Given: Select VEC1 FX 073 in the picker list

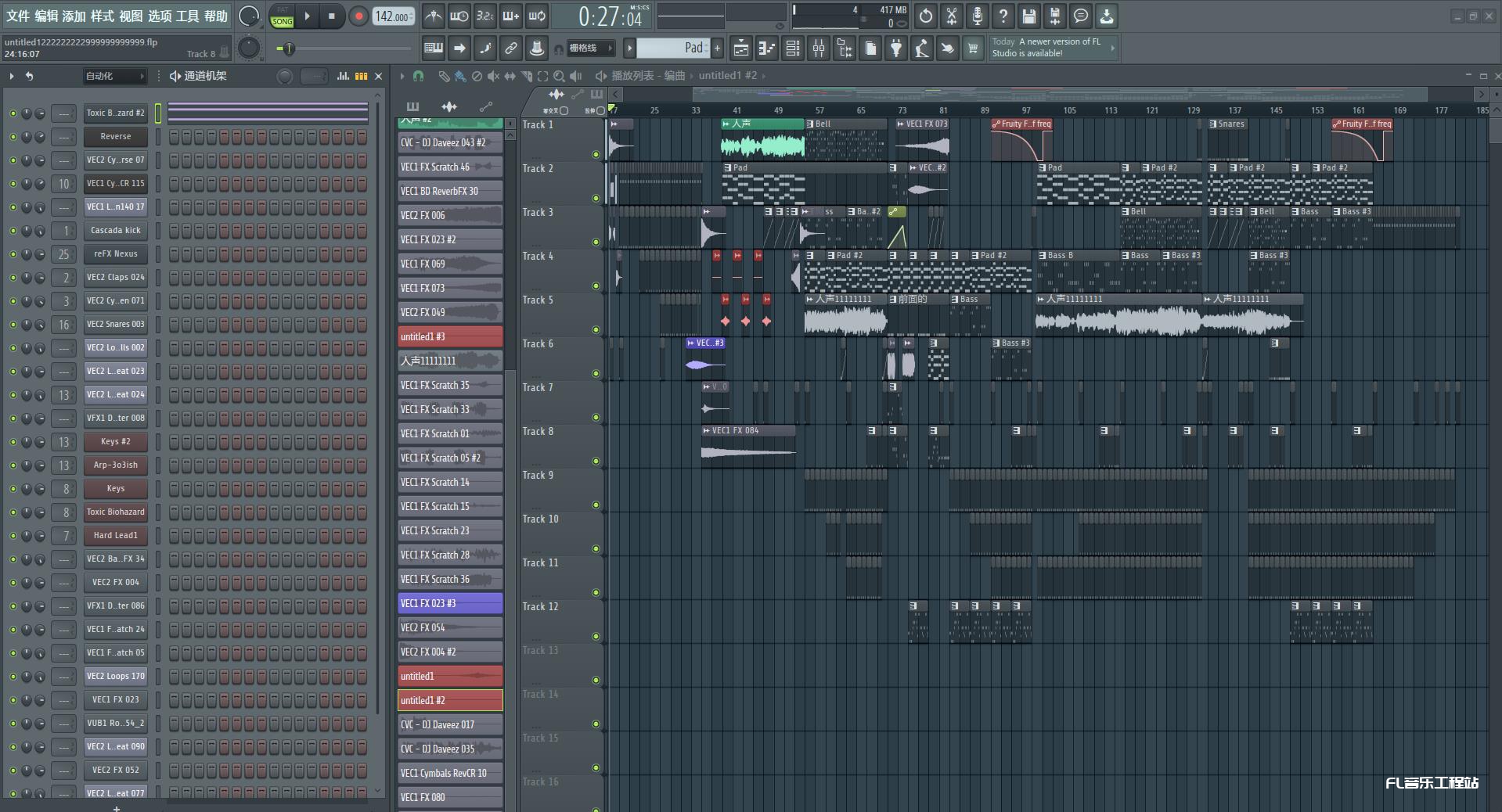Looking at the screenshot, I should point(450,288).
